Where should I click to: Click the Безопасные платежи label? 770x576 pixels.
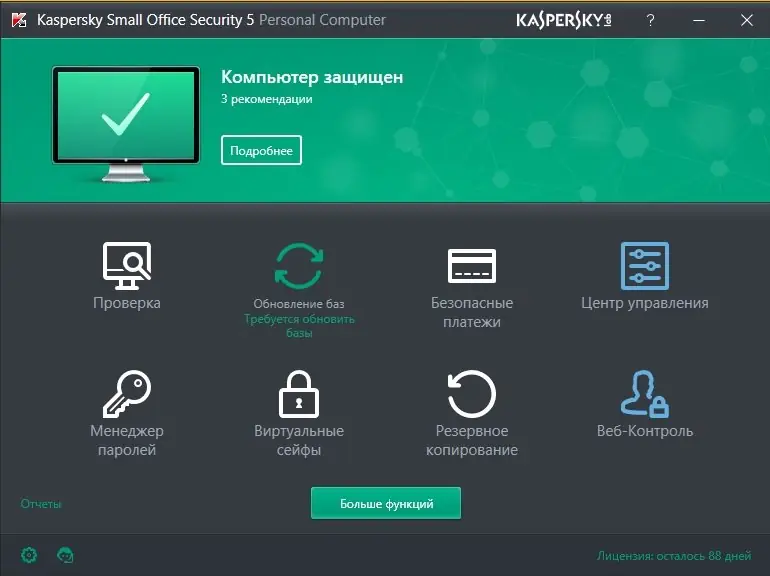(472, 312)
